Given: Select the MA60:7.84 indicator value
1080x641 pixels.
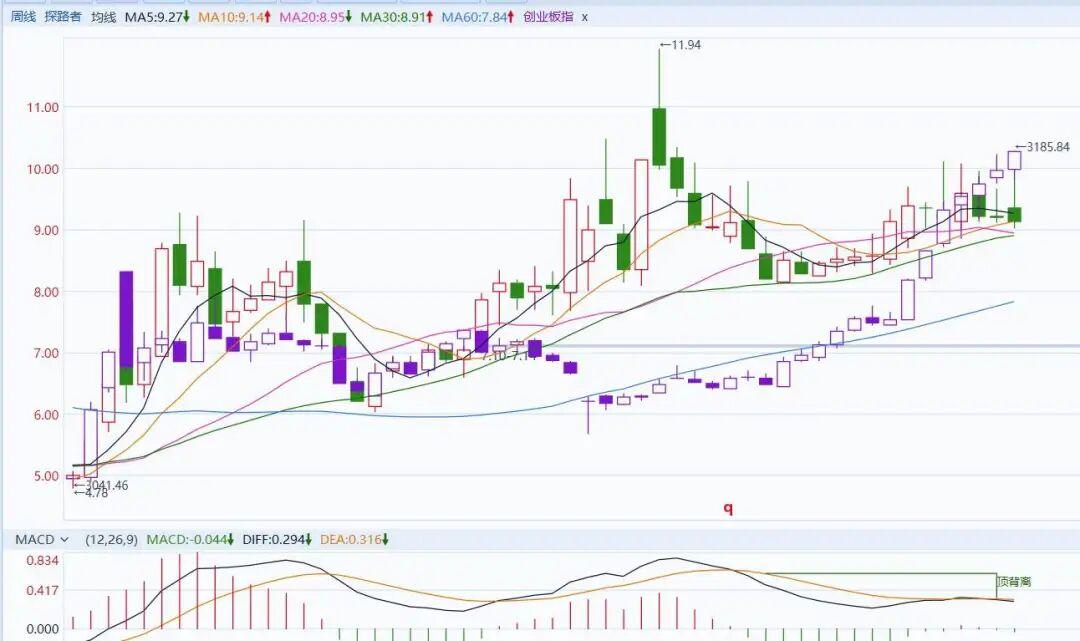Looking at the screenshot, I should click(478, 17).
